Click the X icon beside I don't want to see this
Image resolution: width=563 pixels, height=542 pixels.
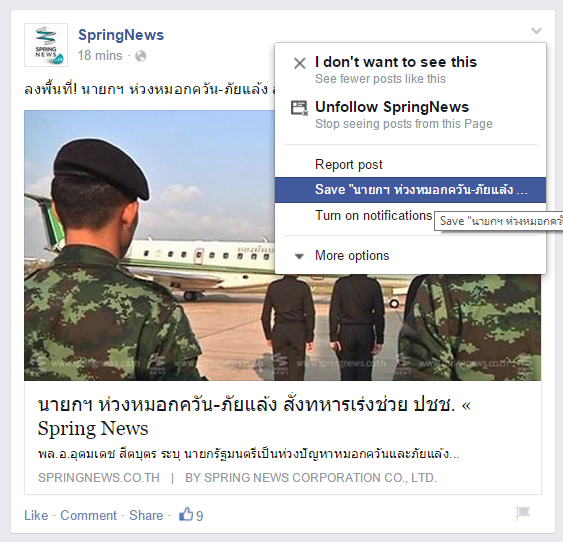300,64
